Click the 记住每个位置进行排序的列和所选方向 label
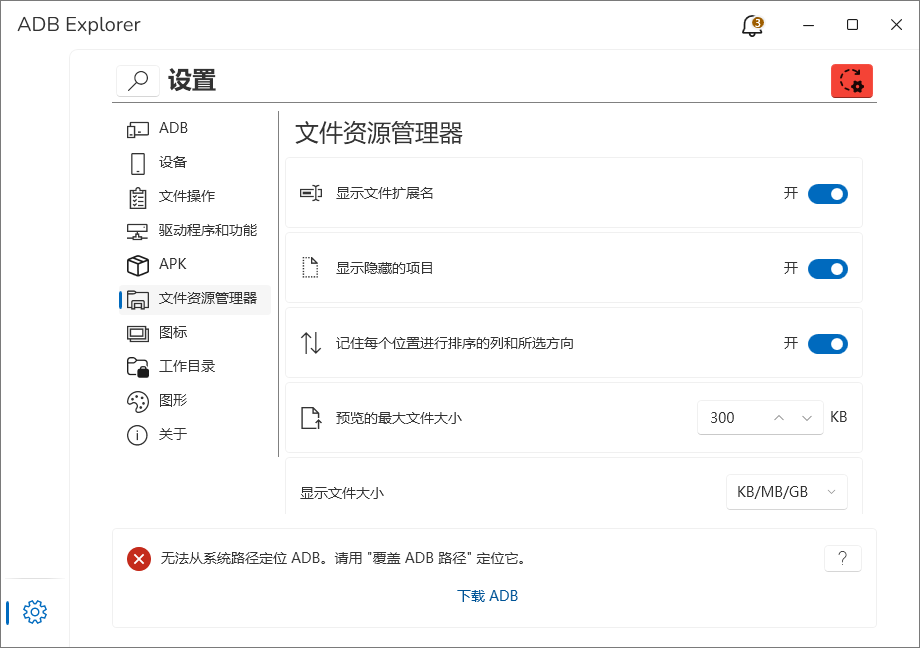Screen dimensions: 920x648 point(454,343)
